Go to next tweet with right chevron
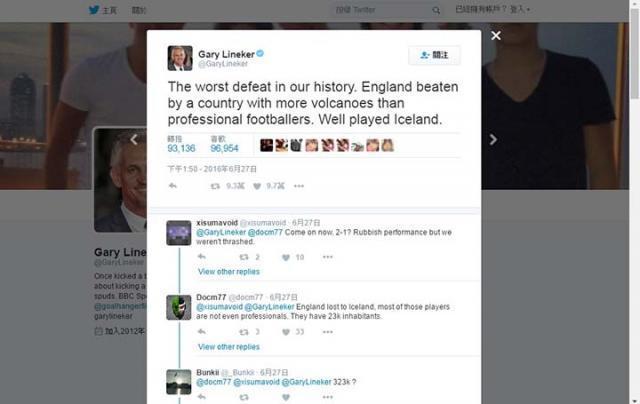Image resolution: width=640 pixels, height=404 pixels. point(493,140)
